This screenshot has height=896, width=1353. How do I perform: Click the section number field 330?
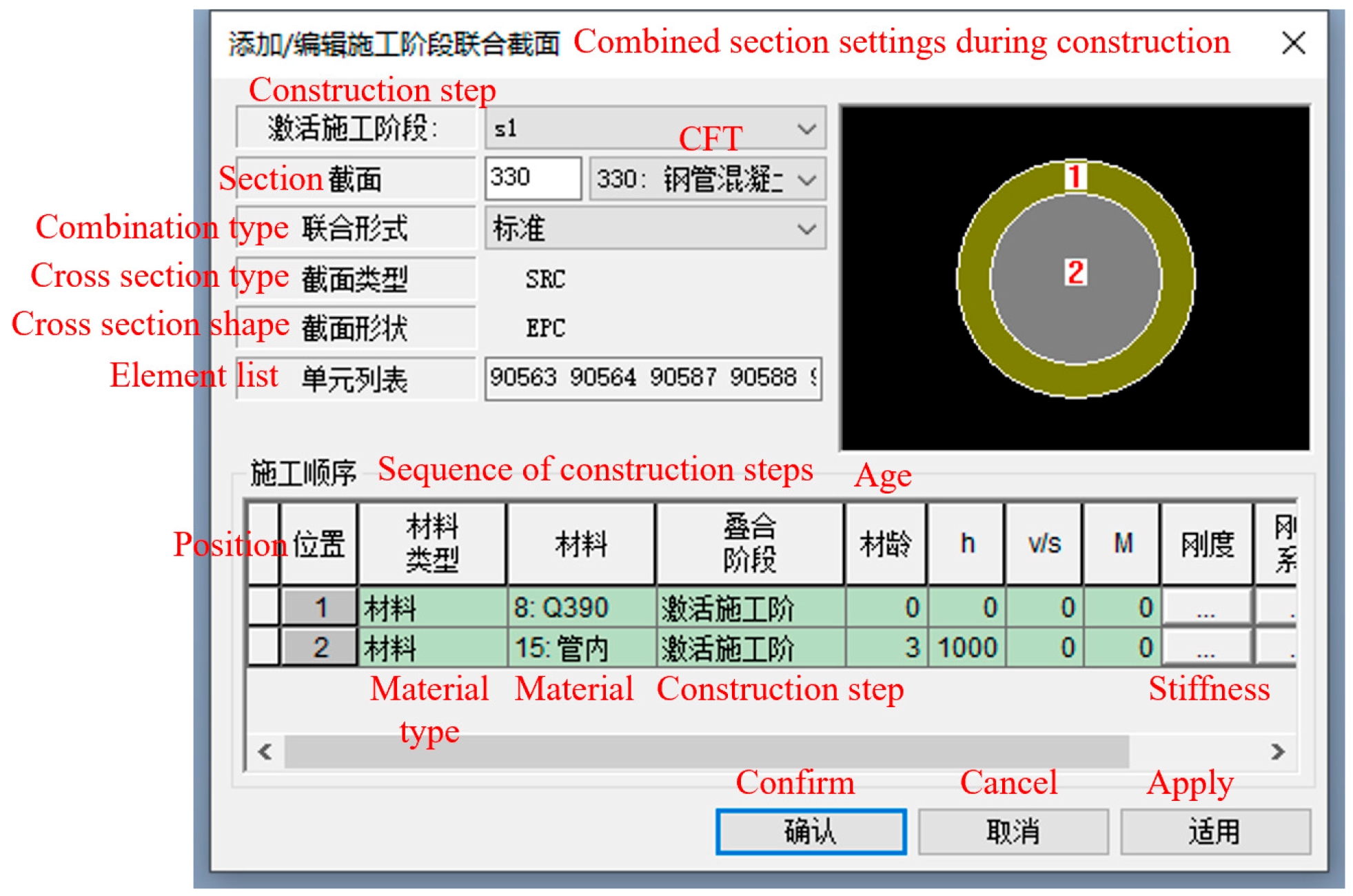(532, 179)
